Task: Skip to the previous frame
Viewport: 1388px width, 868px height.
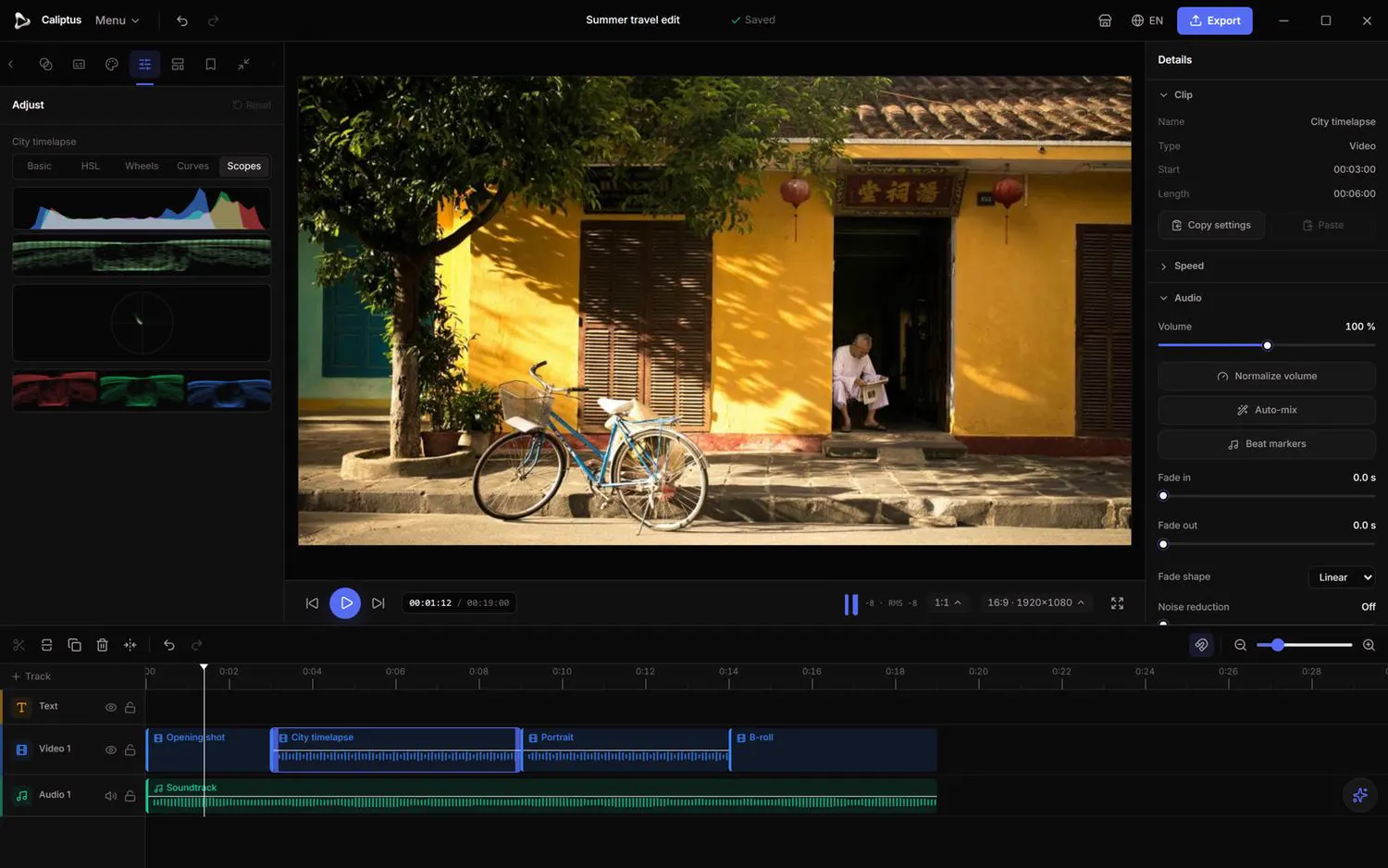Action: pyautogui.click(x=312, y=603)
